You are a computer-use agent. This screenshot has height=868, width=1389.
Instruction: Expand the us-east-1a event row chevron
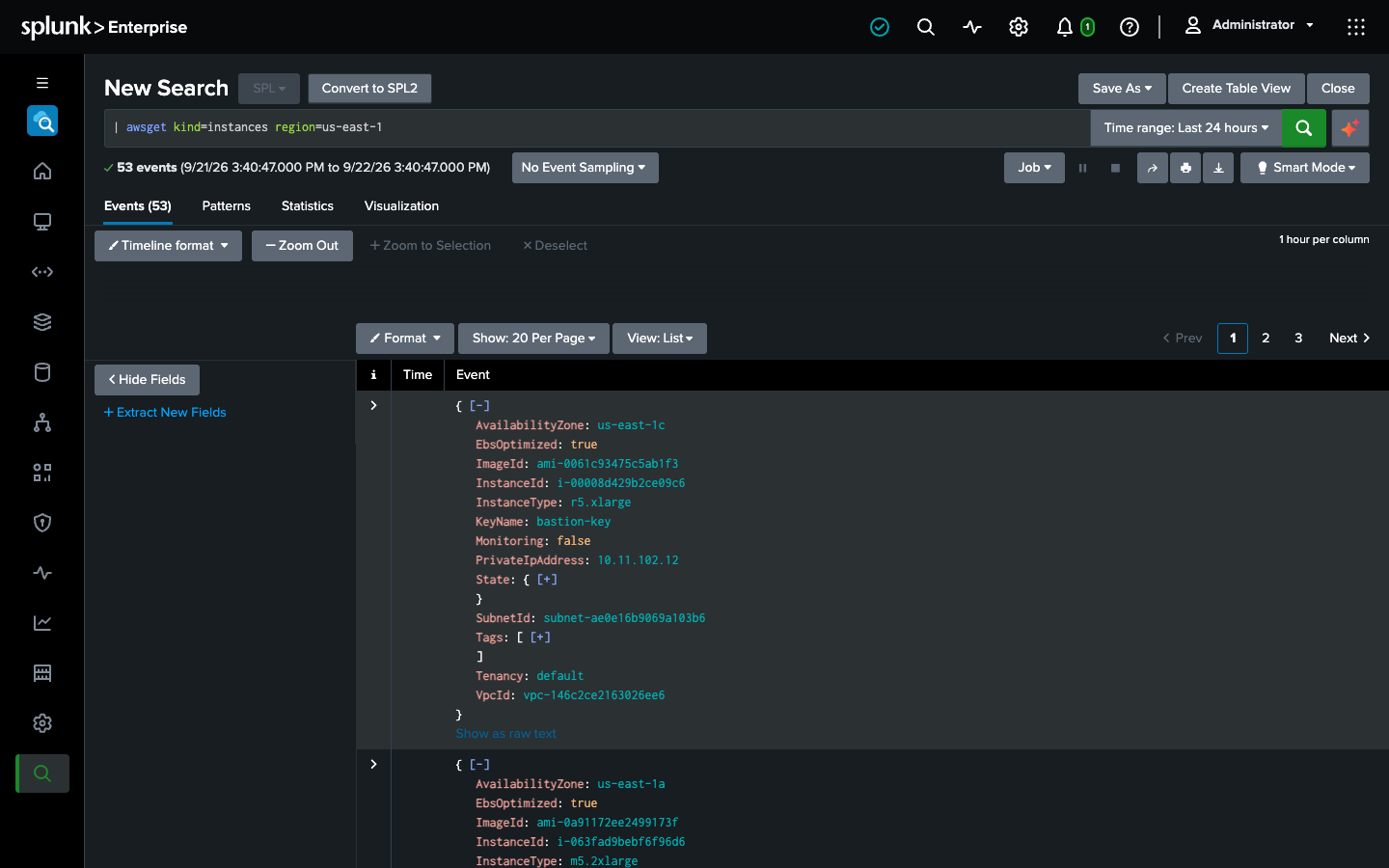point(373,765)
